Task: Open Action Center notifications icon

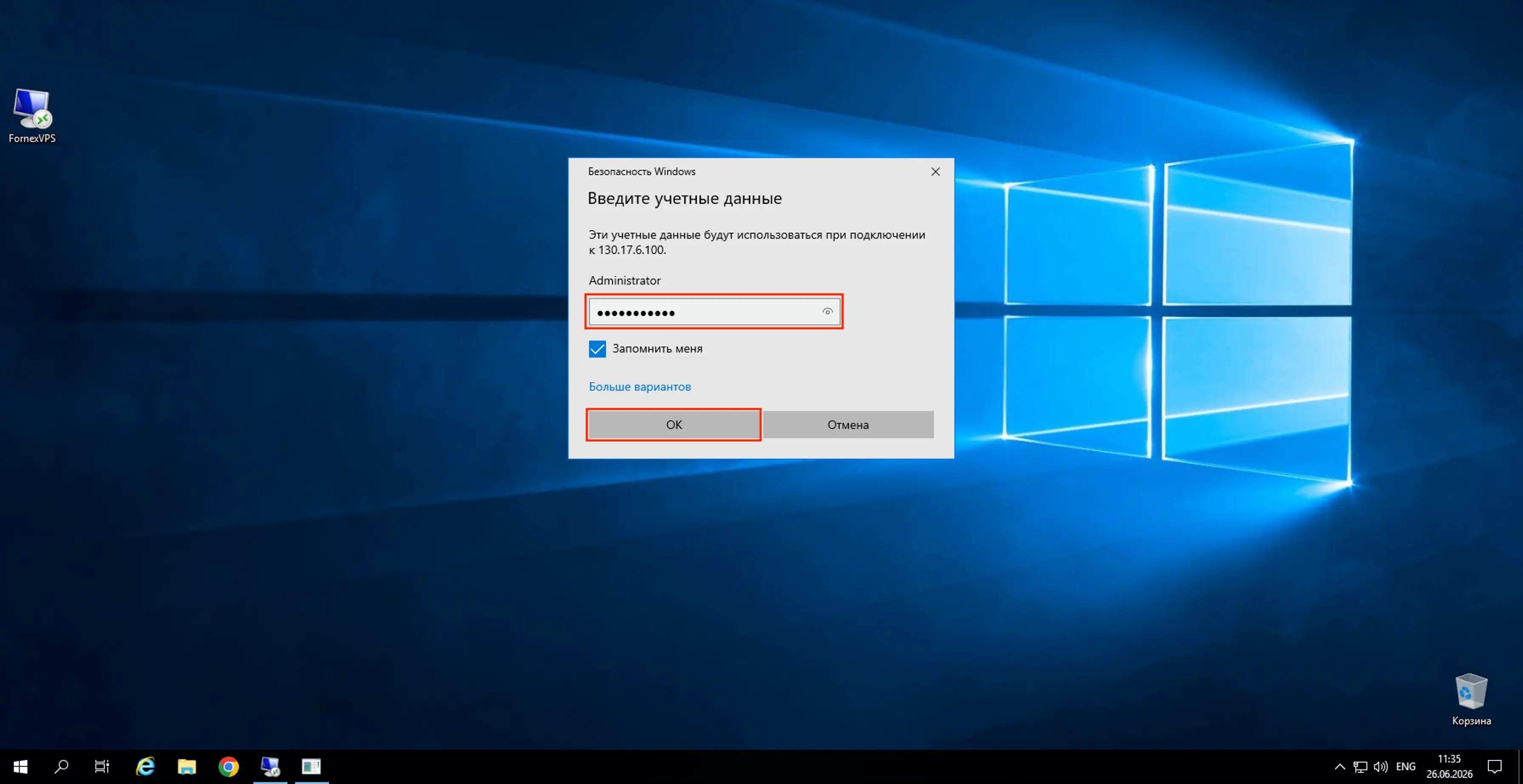Action: (x=1495, y=767)
